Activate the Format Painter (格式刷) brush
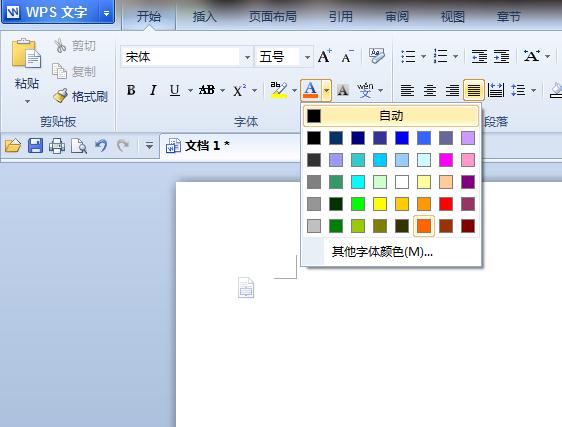Image resolution: width=562 pixels, height=427 pixels. point(61,95)
